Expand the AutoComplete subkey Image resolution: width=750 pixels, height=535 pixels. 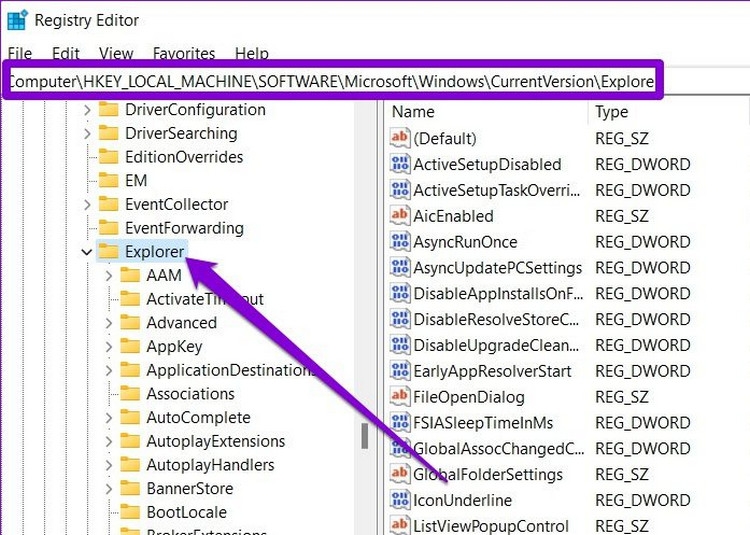coord(109,418)
